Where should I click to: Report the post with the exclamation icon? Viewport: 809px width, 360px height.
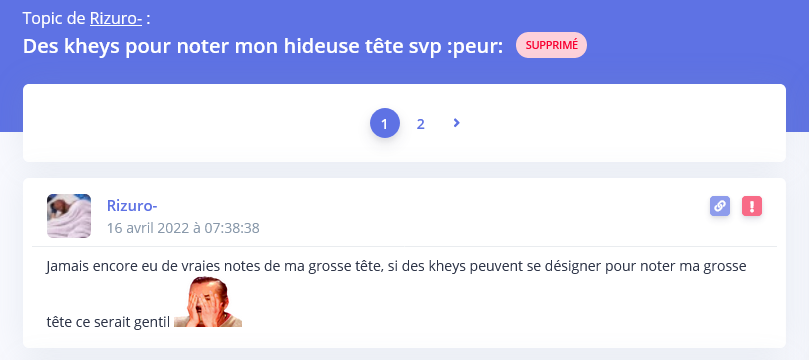[x=752, y=206]
